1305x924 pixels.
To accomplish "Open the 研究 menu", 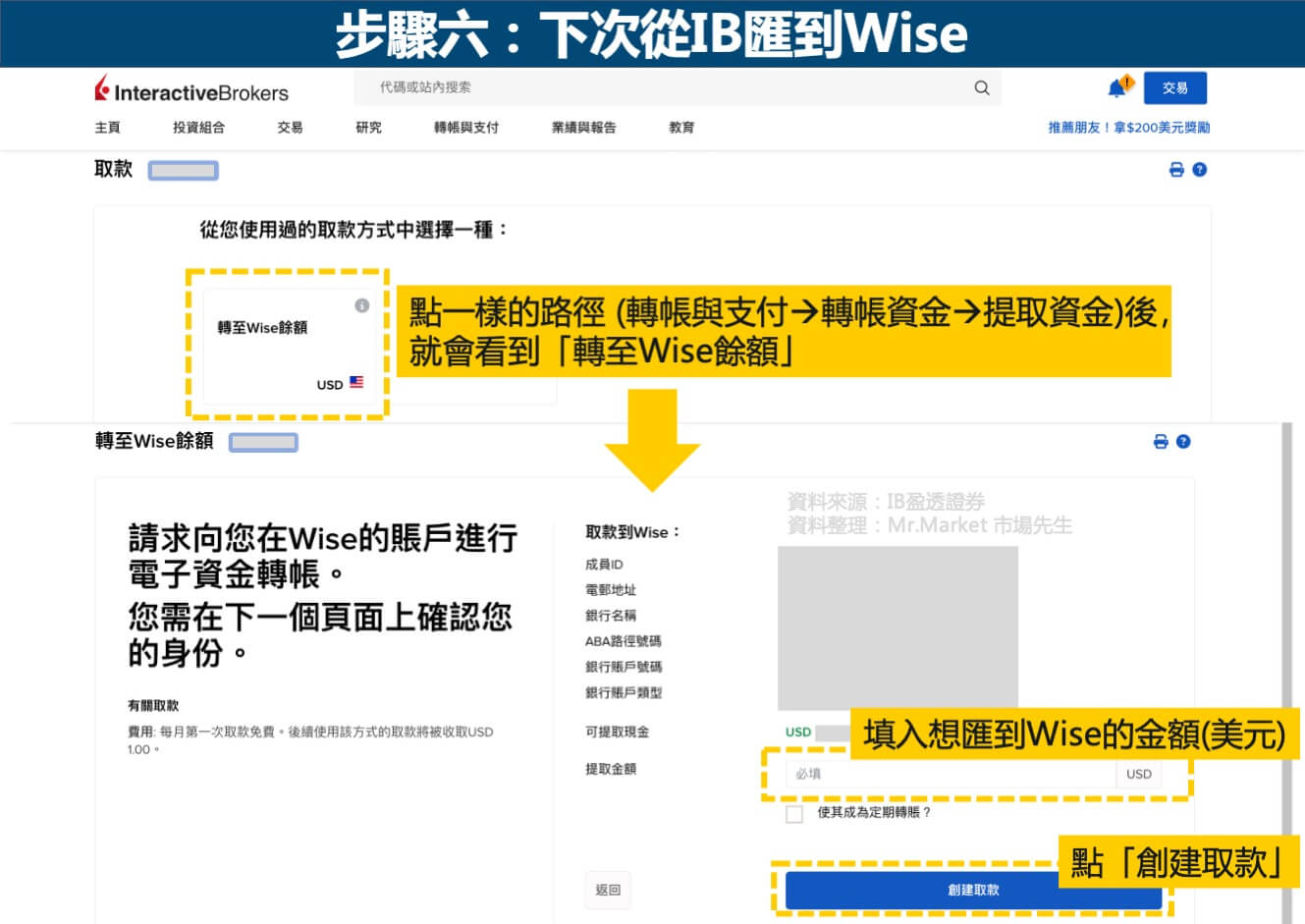I will tap(368, 128).
